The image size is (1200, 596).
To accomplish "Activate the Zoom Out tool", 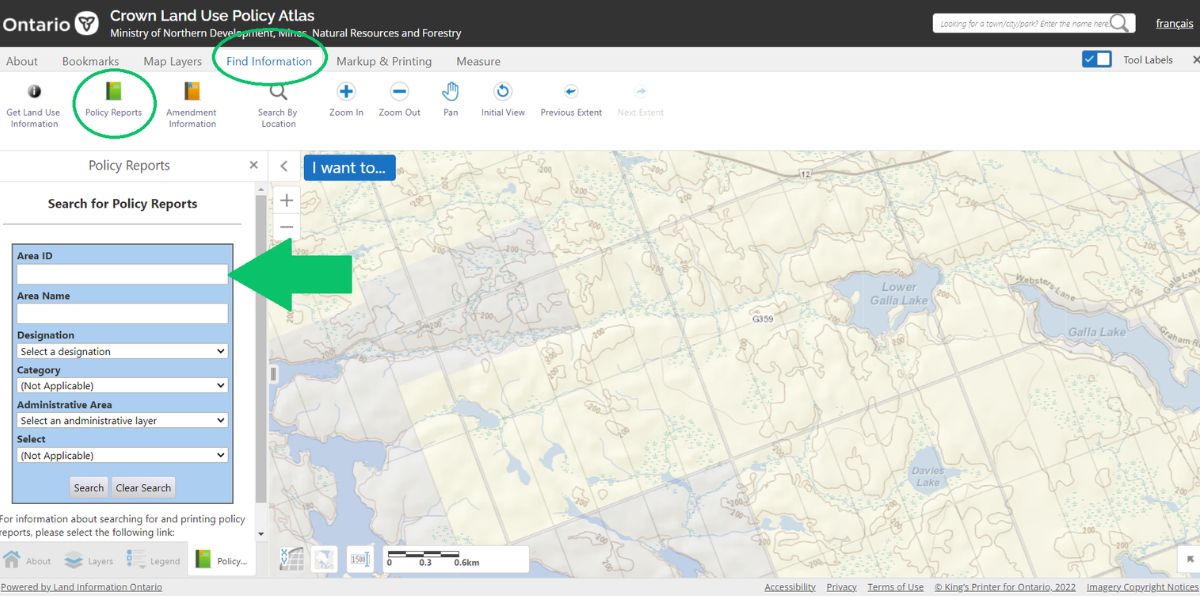I will (399, 100).
